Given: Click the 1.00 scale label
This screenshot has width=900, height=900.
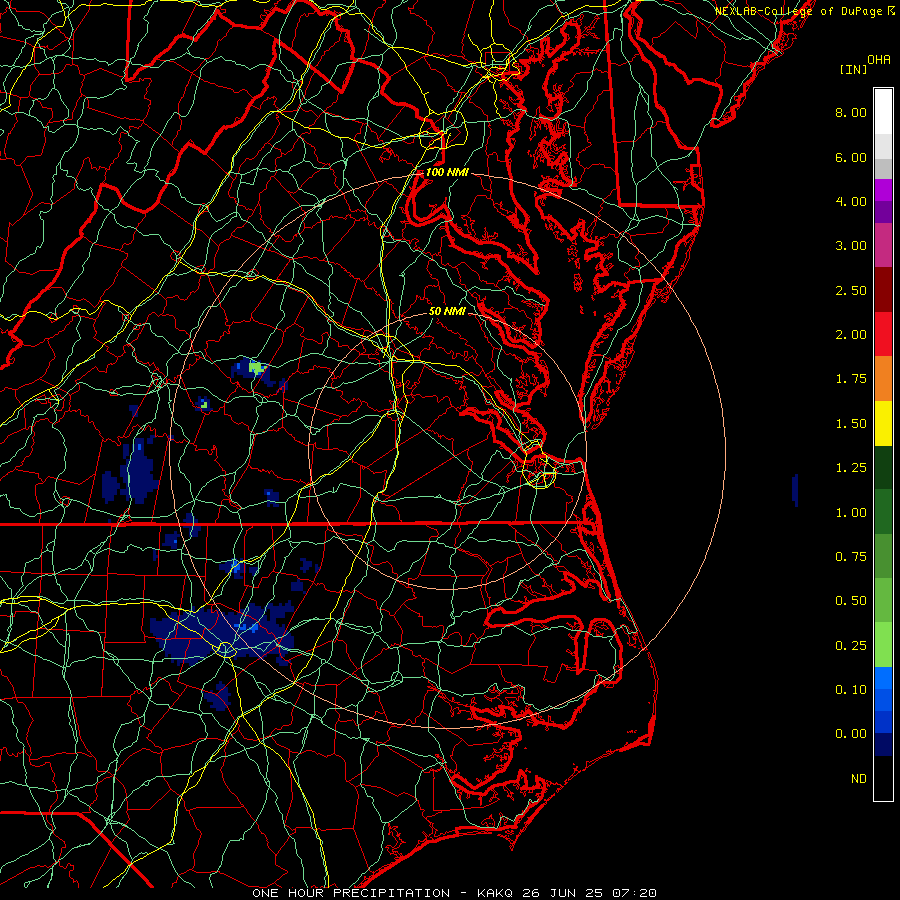Looking at the screenshot, I should [851, 513].
